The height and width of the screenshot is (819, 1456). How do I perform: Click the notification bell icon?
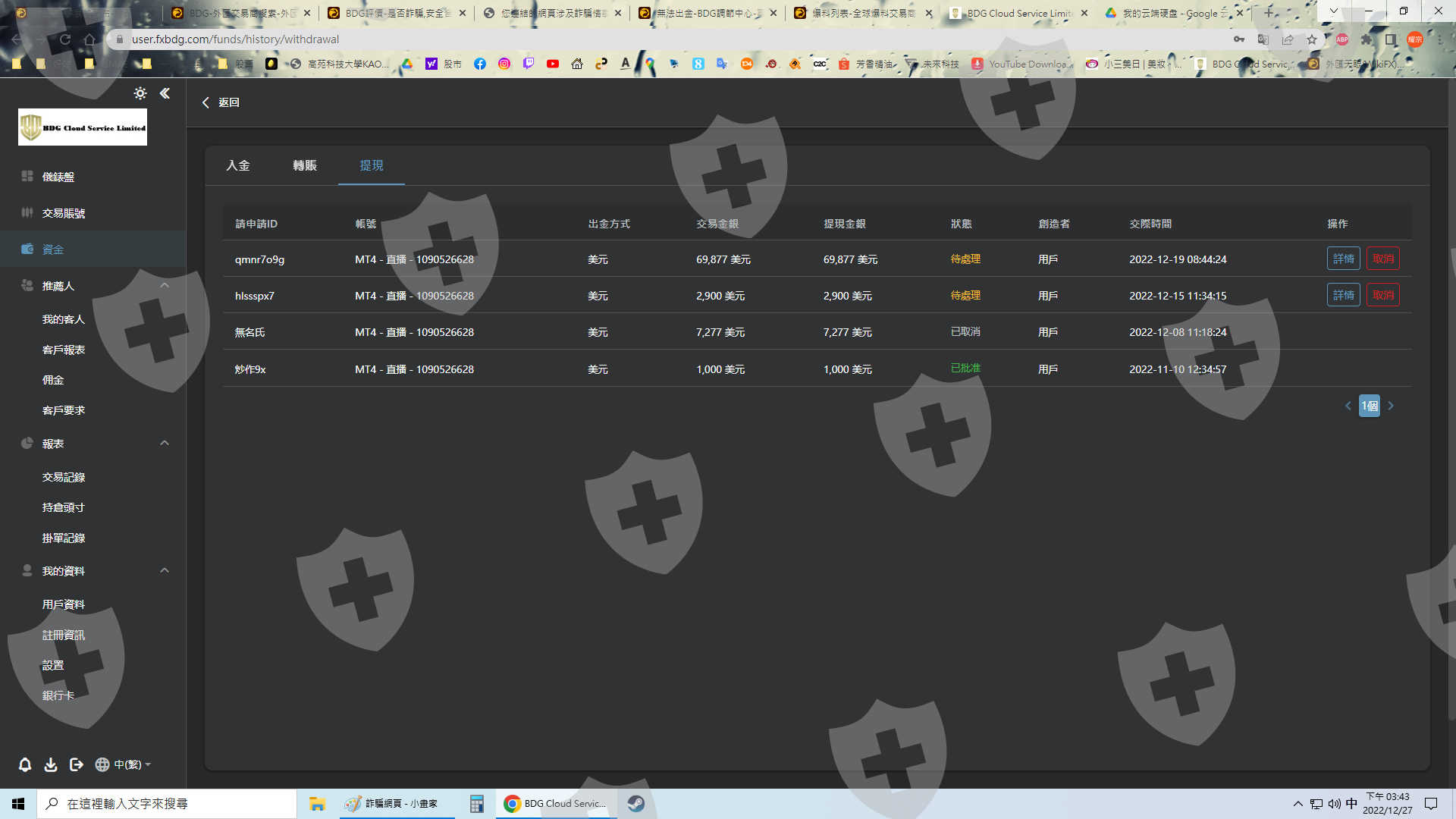[25, 764]
